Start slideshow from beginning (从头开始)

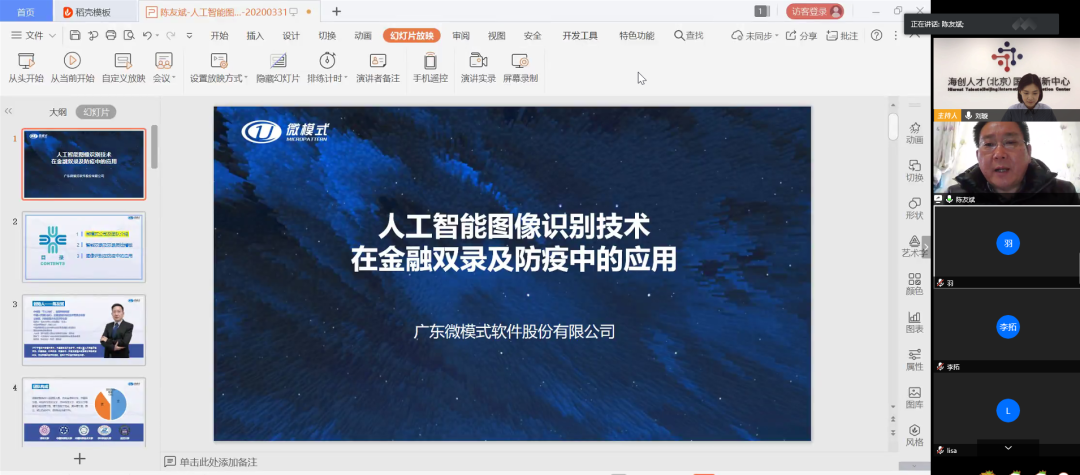tap(26, 68)
